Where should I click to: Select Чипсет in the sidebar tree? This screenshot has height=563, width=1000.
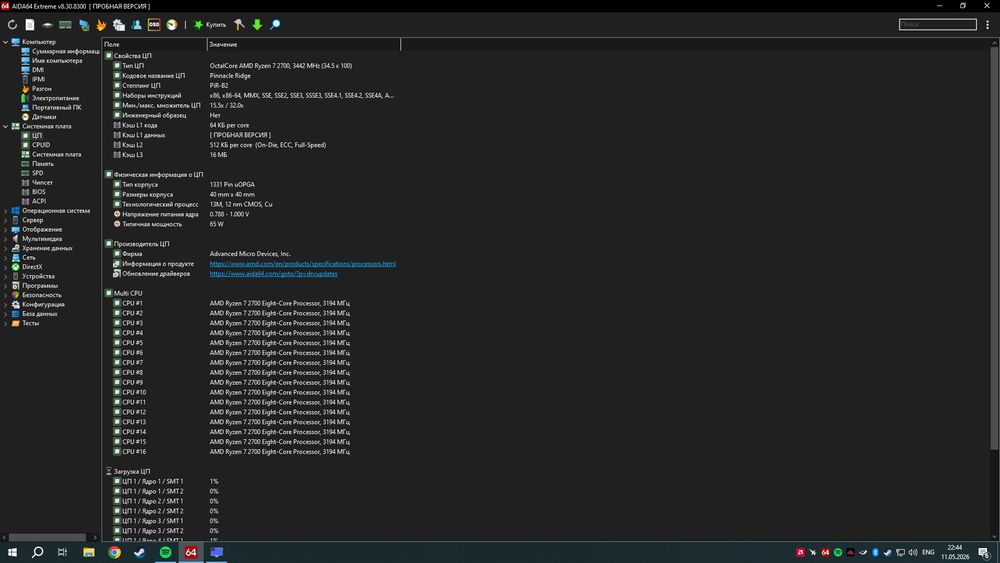(37, 182)
